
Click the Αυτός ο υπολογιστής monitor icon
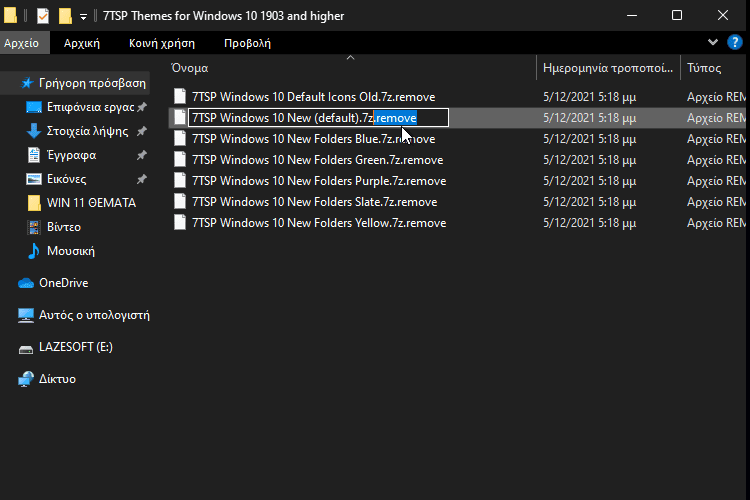pos(26,315)
